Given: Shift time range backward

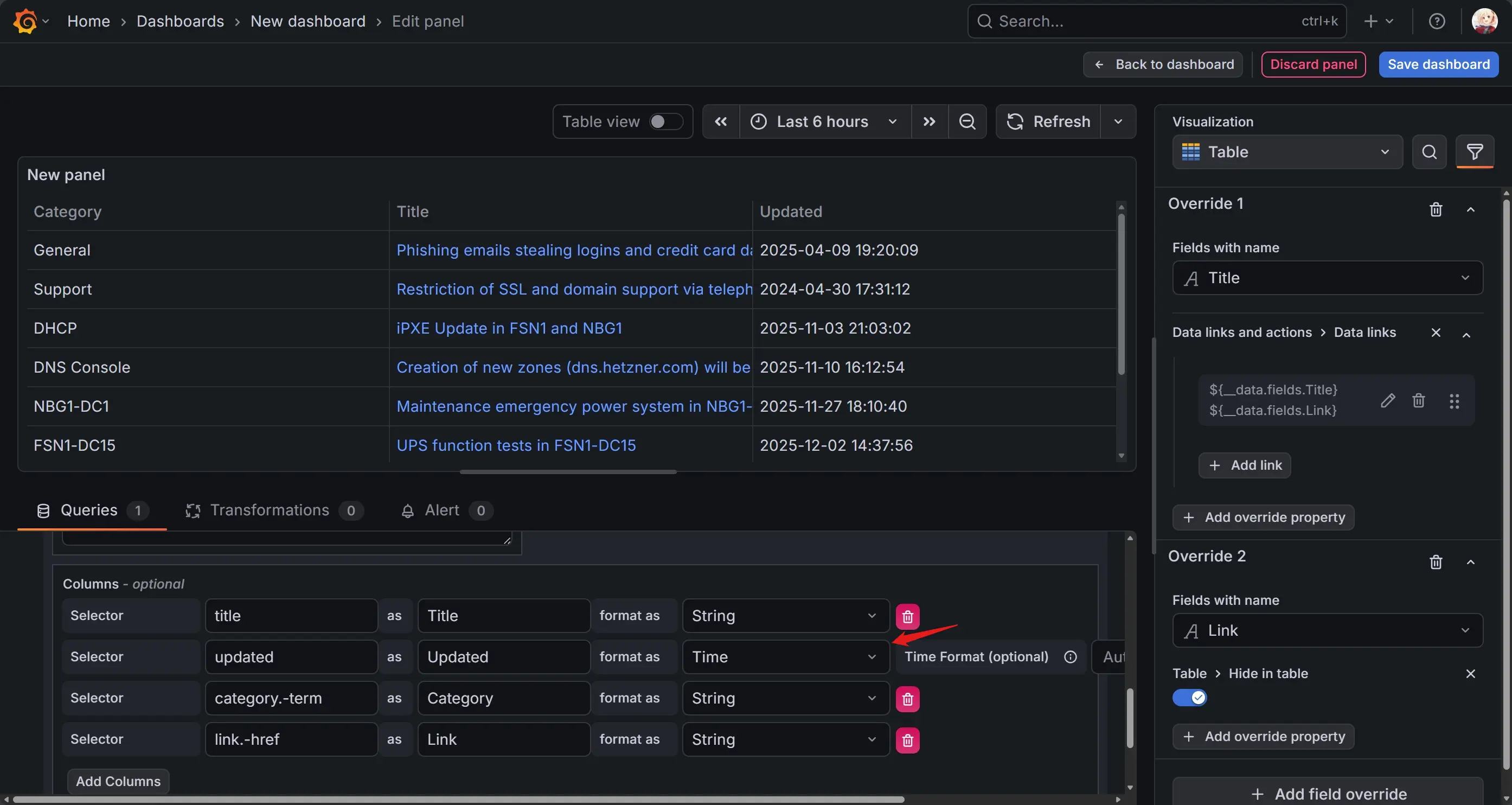Looking at the screenshot, I should [721, 122].
